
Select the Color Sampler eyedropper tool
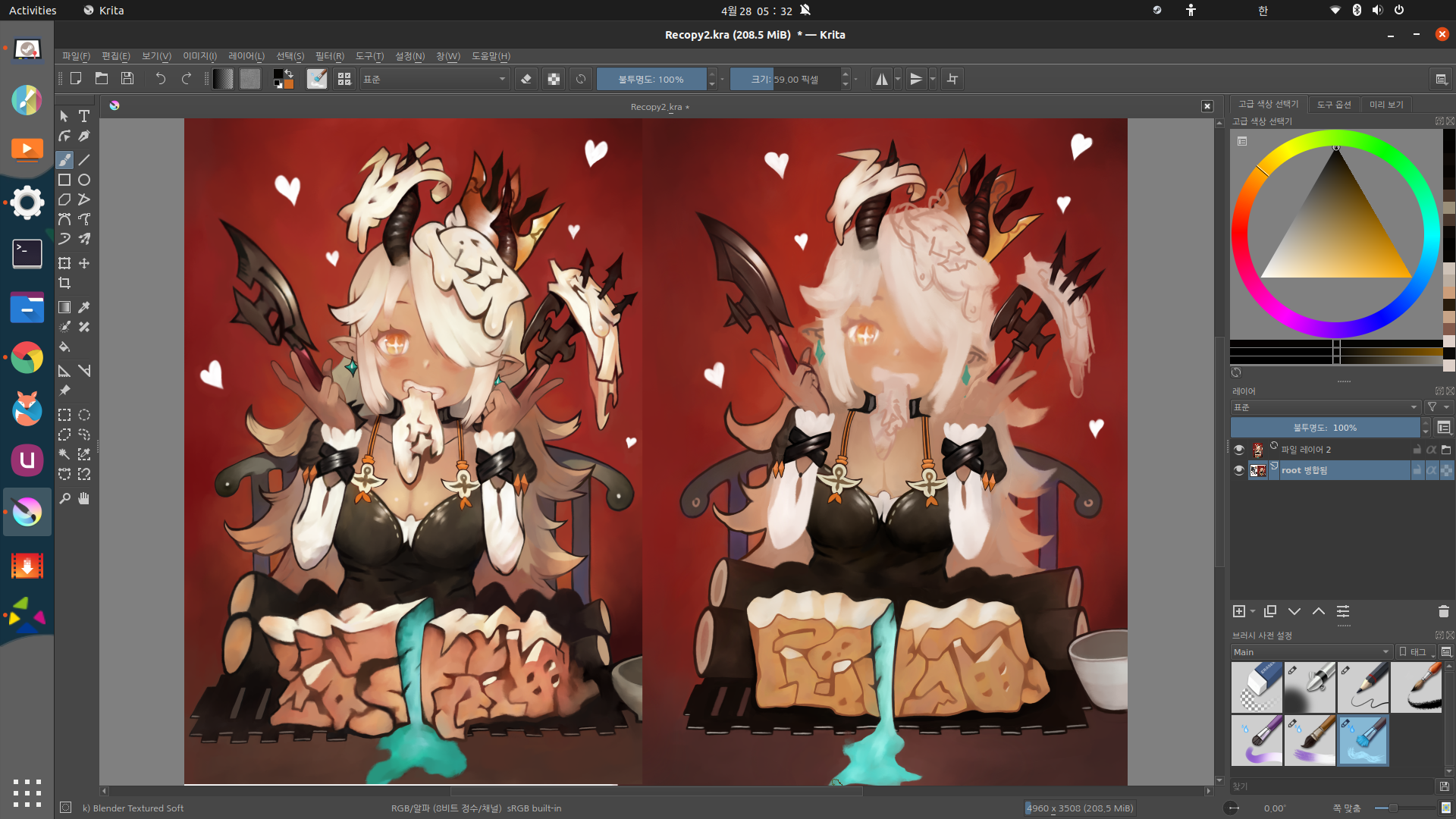pyautogui.click(x=84, y=307)
